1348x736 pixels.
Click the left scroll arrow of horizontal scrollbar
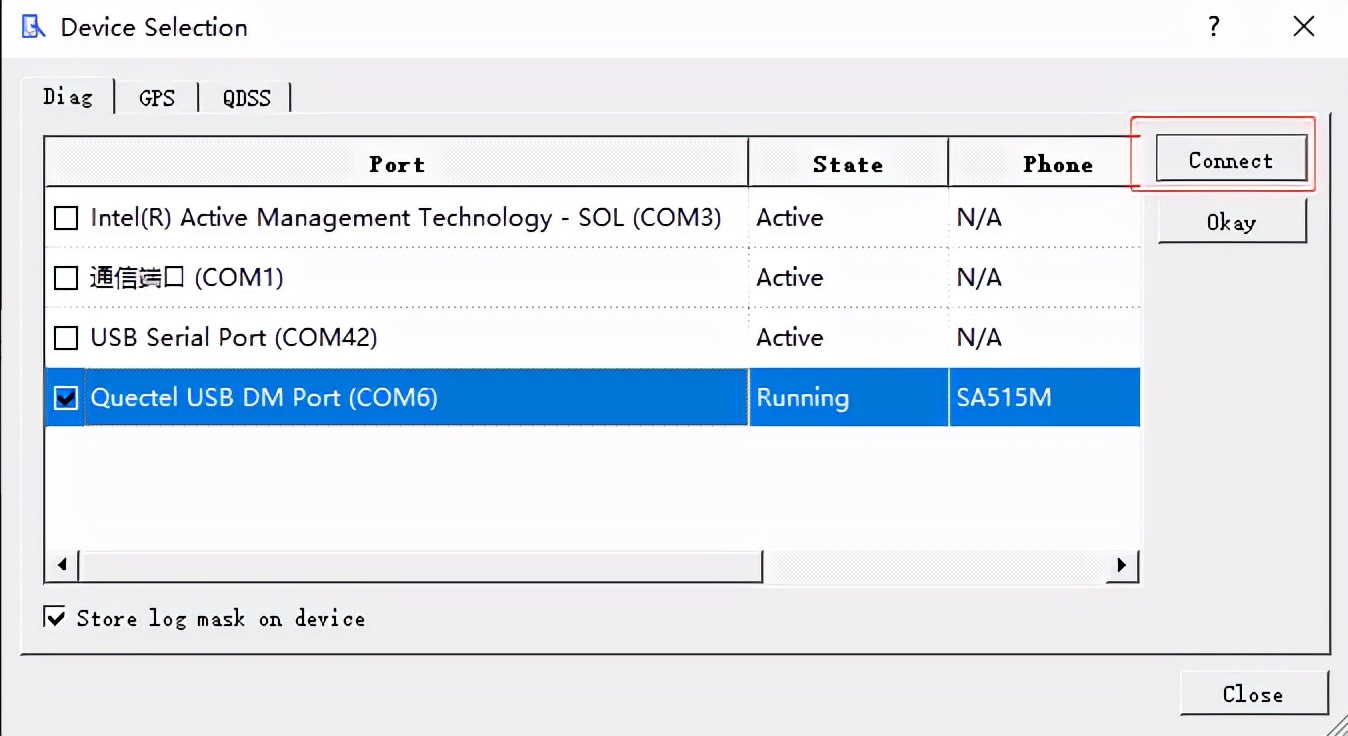[60, 565]
